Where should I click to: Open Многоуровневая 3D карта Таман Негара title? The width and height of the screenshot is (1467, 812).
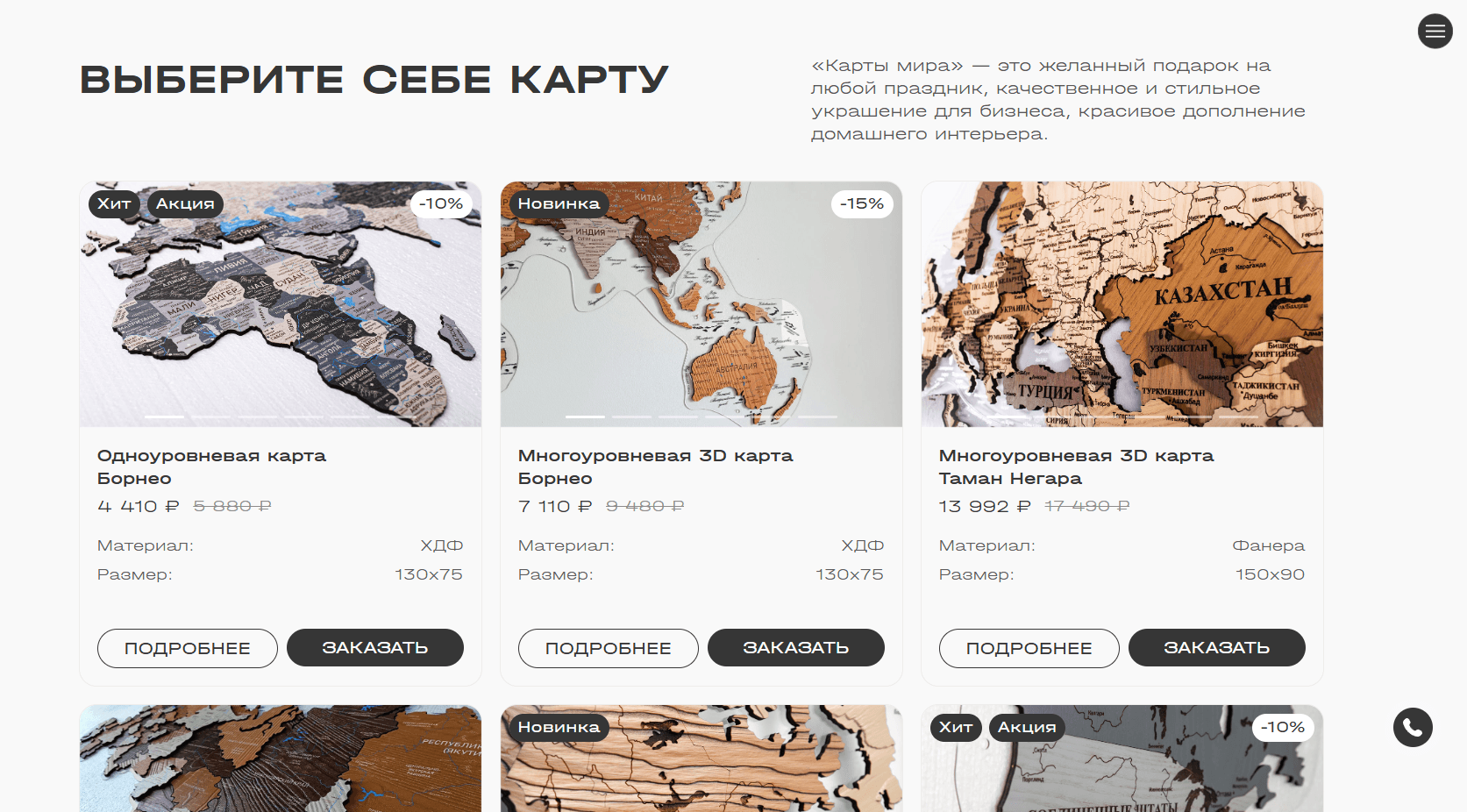point(1076,467)
